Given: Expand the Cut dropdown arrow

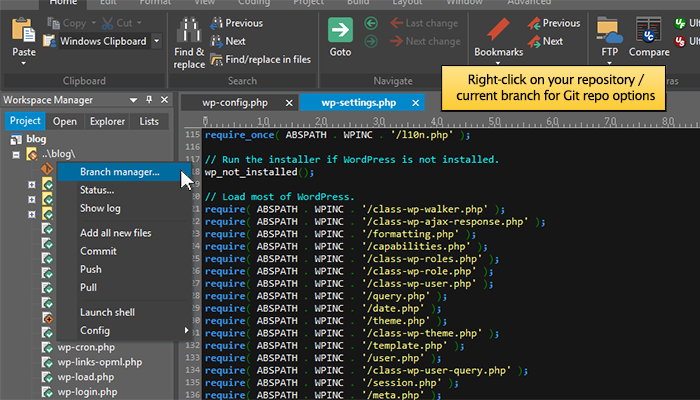Looking at the screenshot, I should [x=139, y=23].
